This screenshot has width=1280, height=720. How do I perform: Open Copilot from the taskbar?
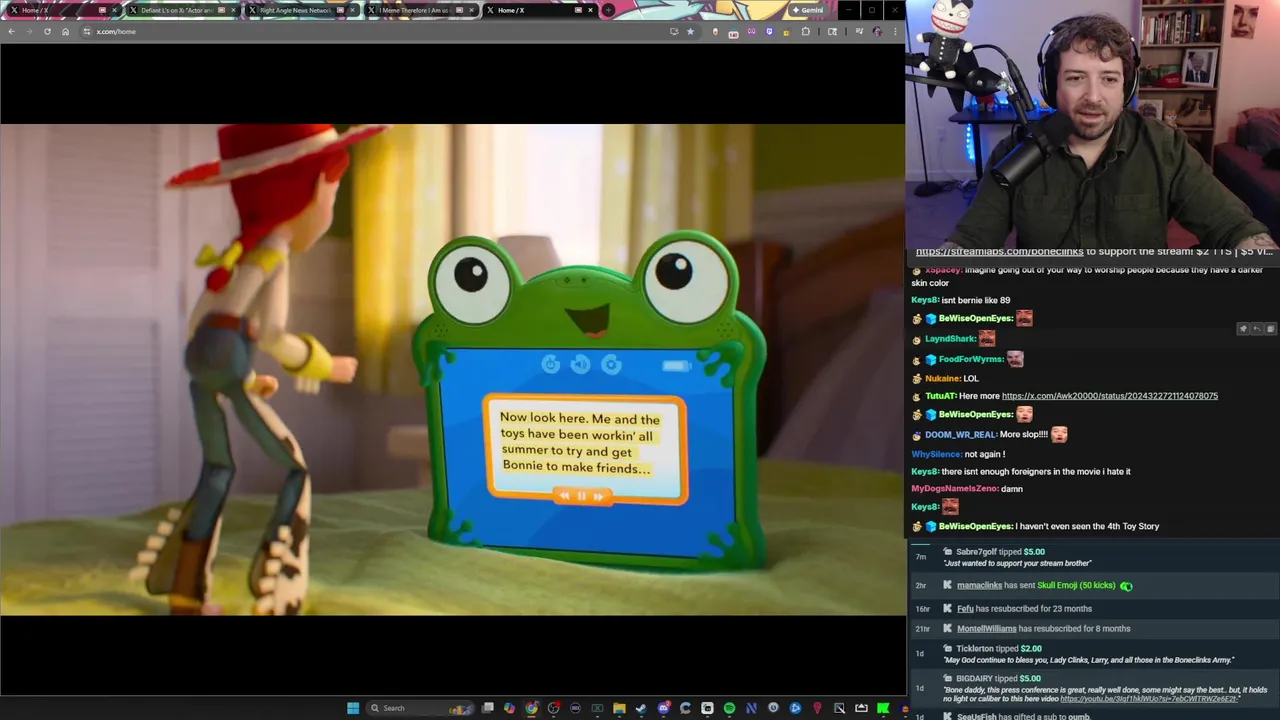tap(509, 708)
